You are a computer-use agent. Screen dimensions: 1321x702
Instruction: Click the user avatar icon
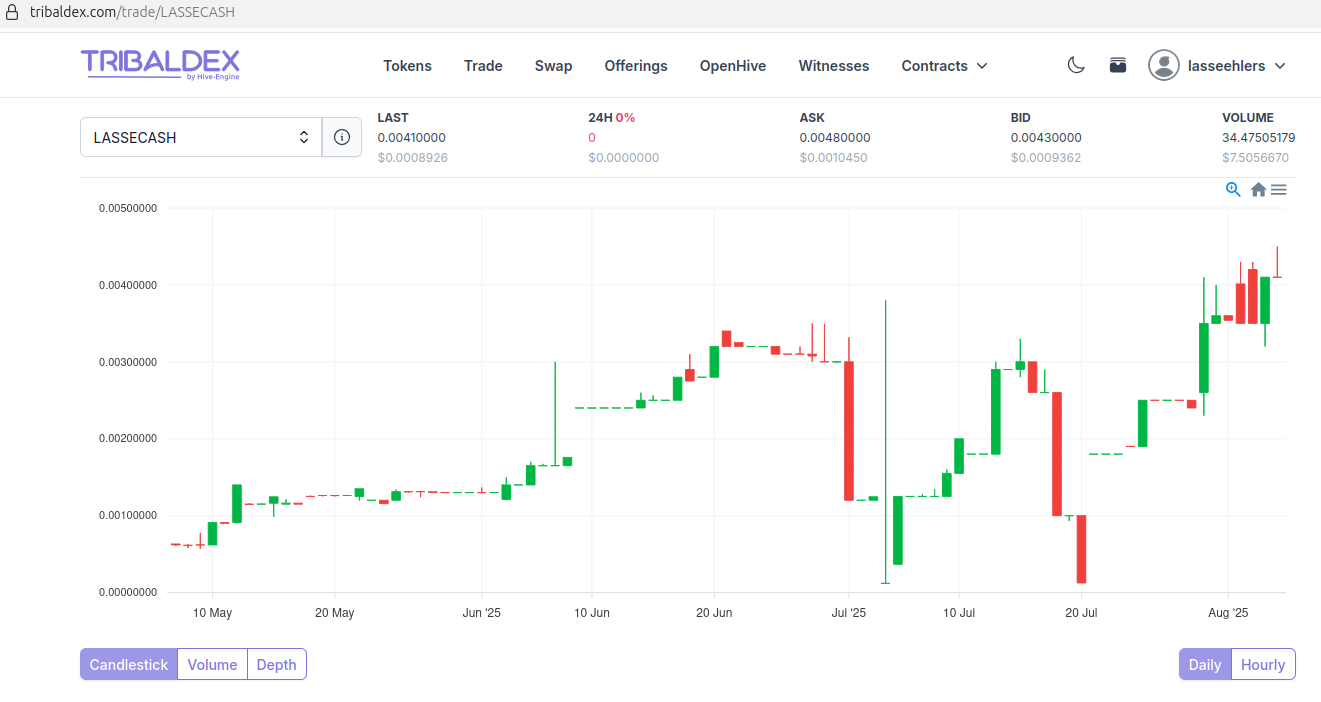(1164, 66)
